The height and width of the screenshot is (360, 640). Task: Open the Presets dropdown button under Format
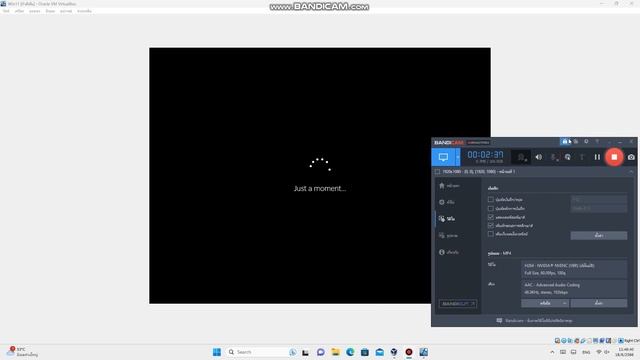545,303
